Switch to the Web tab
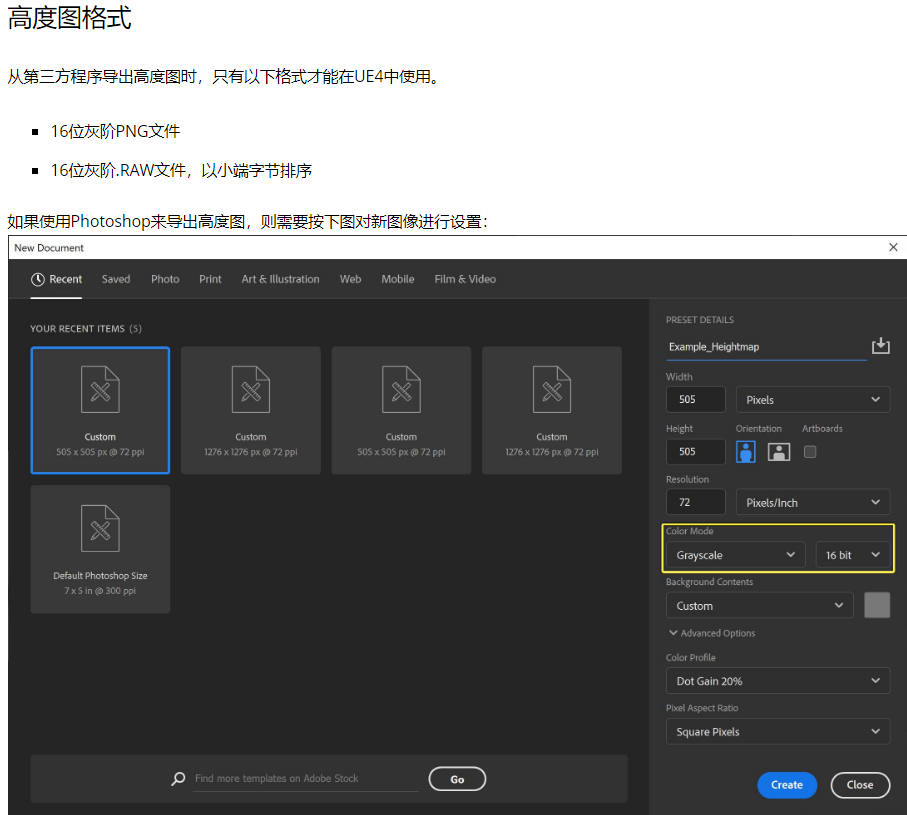The width and height of the screenshot is (907, 815). pyautogui.click(x=350, y=279)
